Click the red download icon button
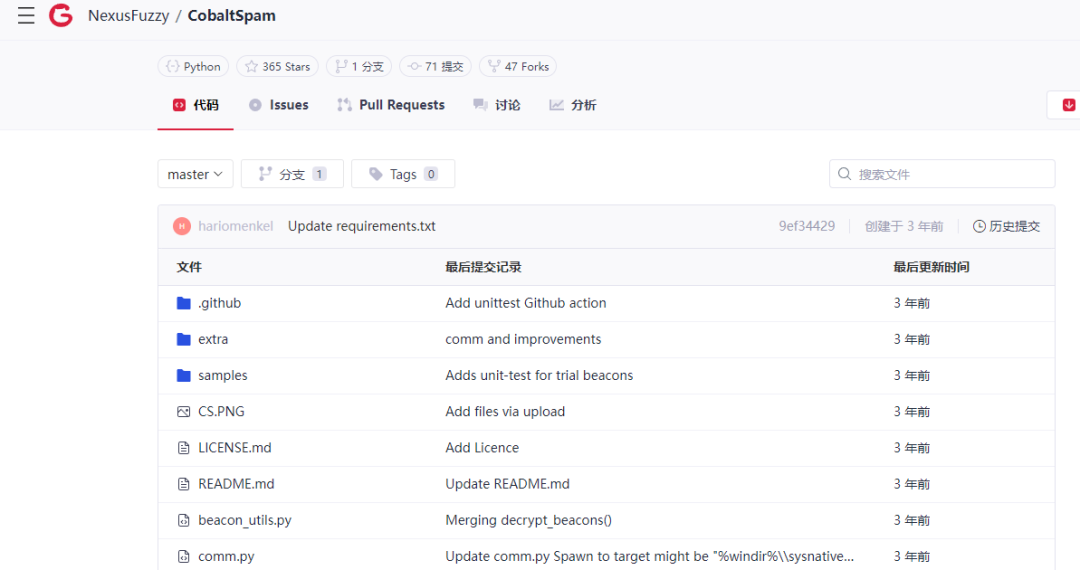 pos(1068,105)
